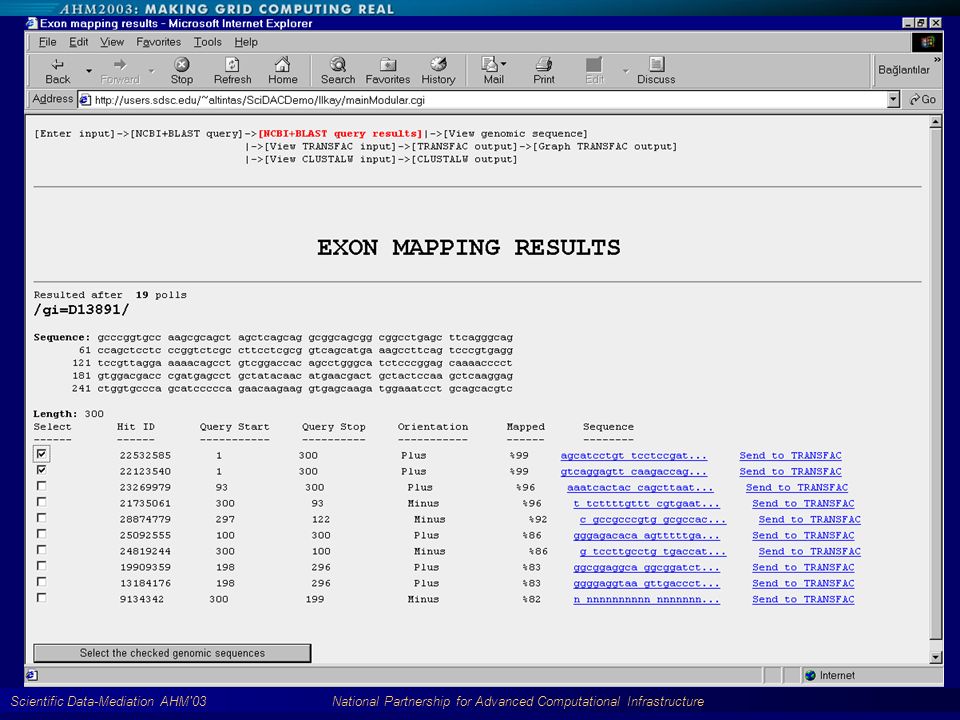Click Select the checked genomic sequences button

(172, 653)
